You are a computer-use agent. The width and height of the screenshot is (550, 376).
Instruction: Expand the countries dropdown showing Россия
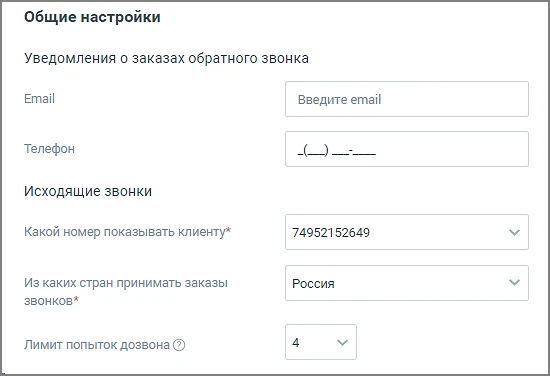tap(407, 283)
